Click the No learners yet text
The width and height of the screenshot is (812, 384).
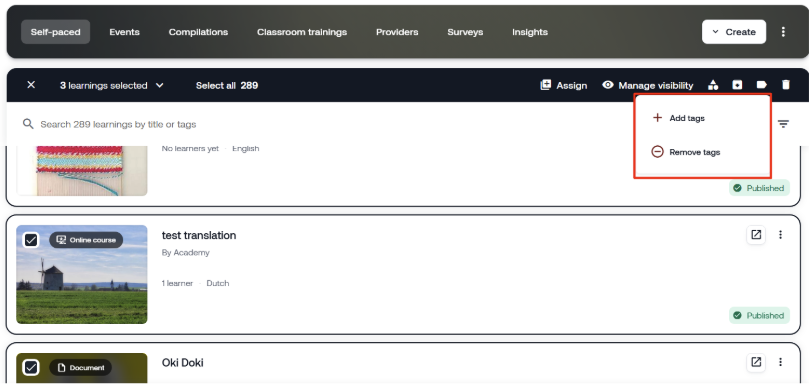pyautogui.click(x=190, y=149)
